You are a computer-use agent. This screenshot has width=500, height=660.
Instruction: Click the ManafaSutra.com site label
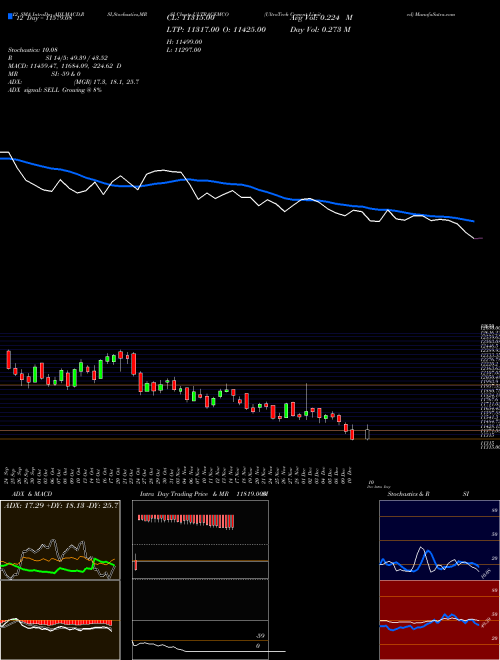[431, 14]
